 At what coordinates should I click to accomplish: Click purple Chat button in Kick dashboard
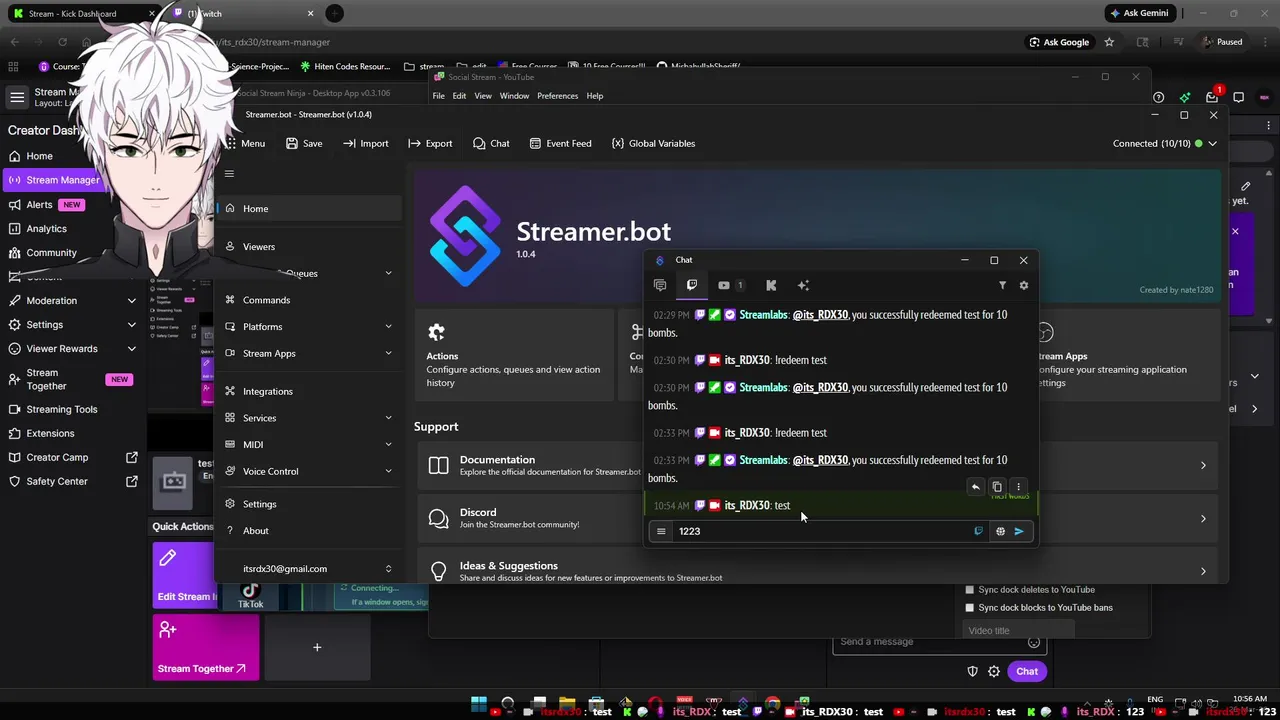(1027, 671)
